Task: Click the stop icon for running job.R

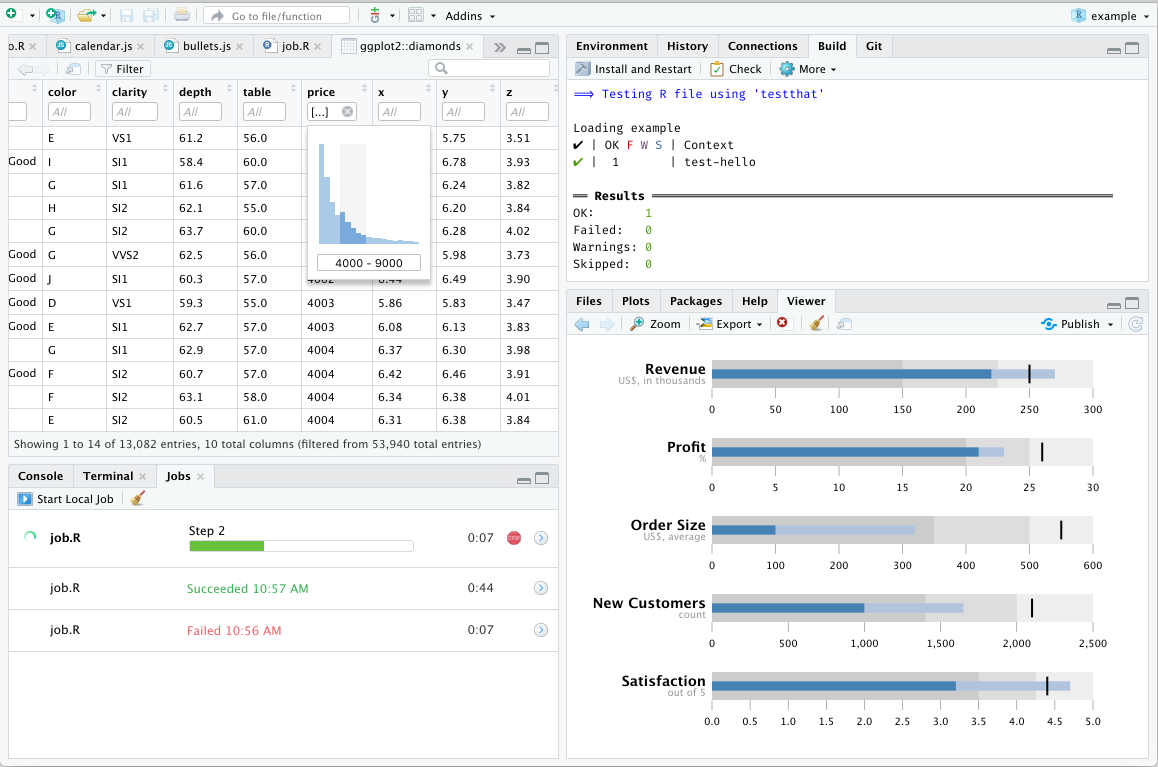Action: [514, 538]
